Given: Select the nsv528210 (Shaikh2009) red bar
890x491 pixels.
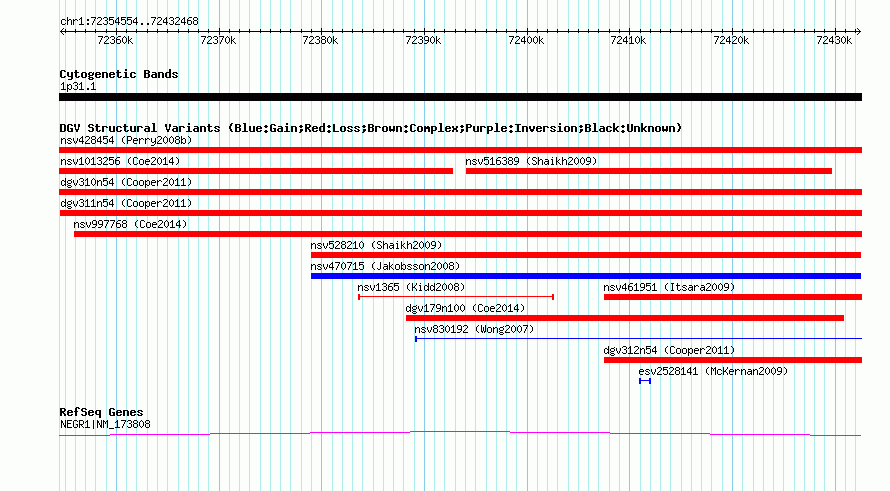Looking at the screenshot, I should [x=586, y=255].
